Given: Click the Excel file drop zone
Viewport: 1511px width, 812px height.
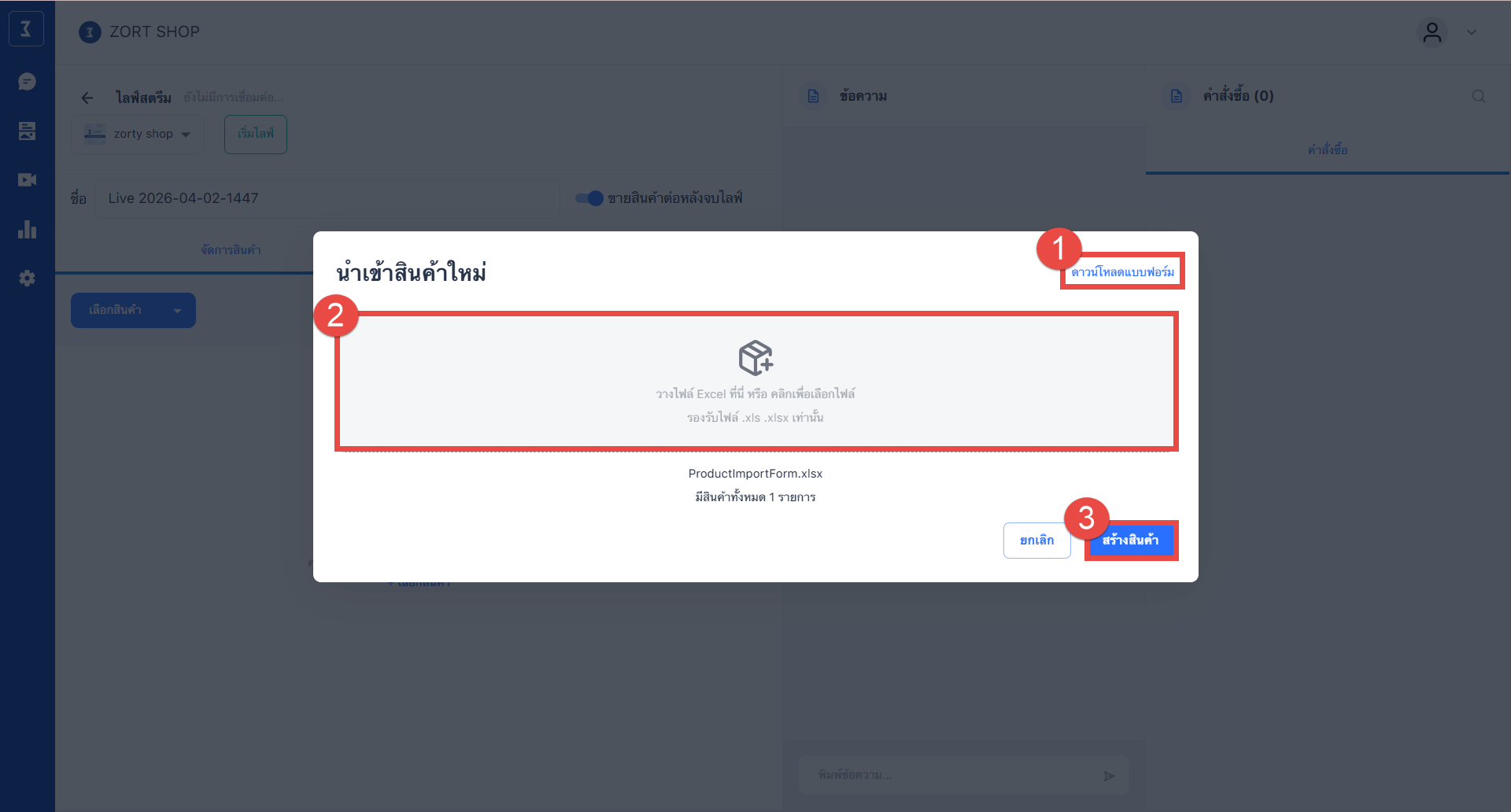Looking at the screenshot, I should tap(755, 382).
